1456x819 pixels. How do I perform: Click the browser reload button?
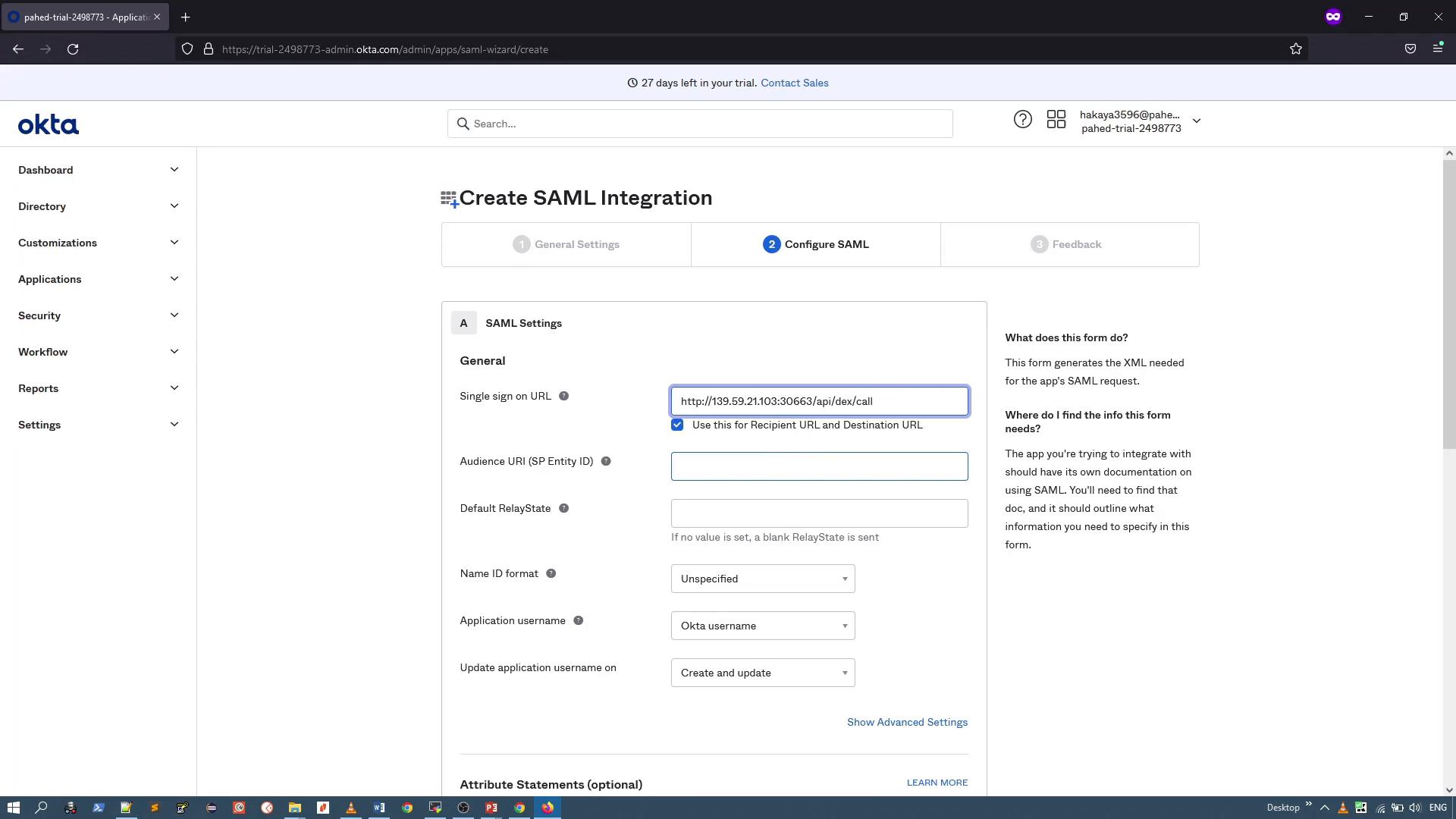click(x=73, y=49)
